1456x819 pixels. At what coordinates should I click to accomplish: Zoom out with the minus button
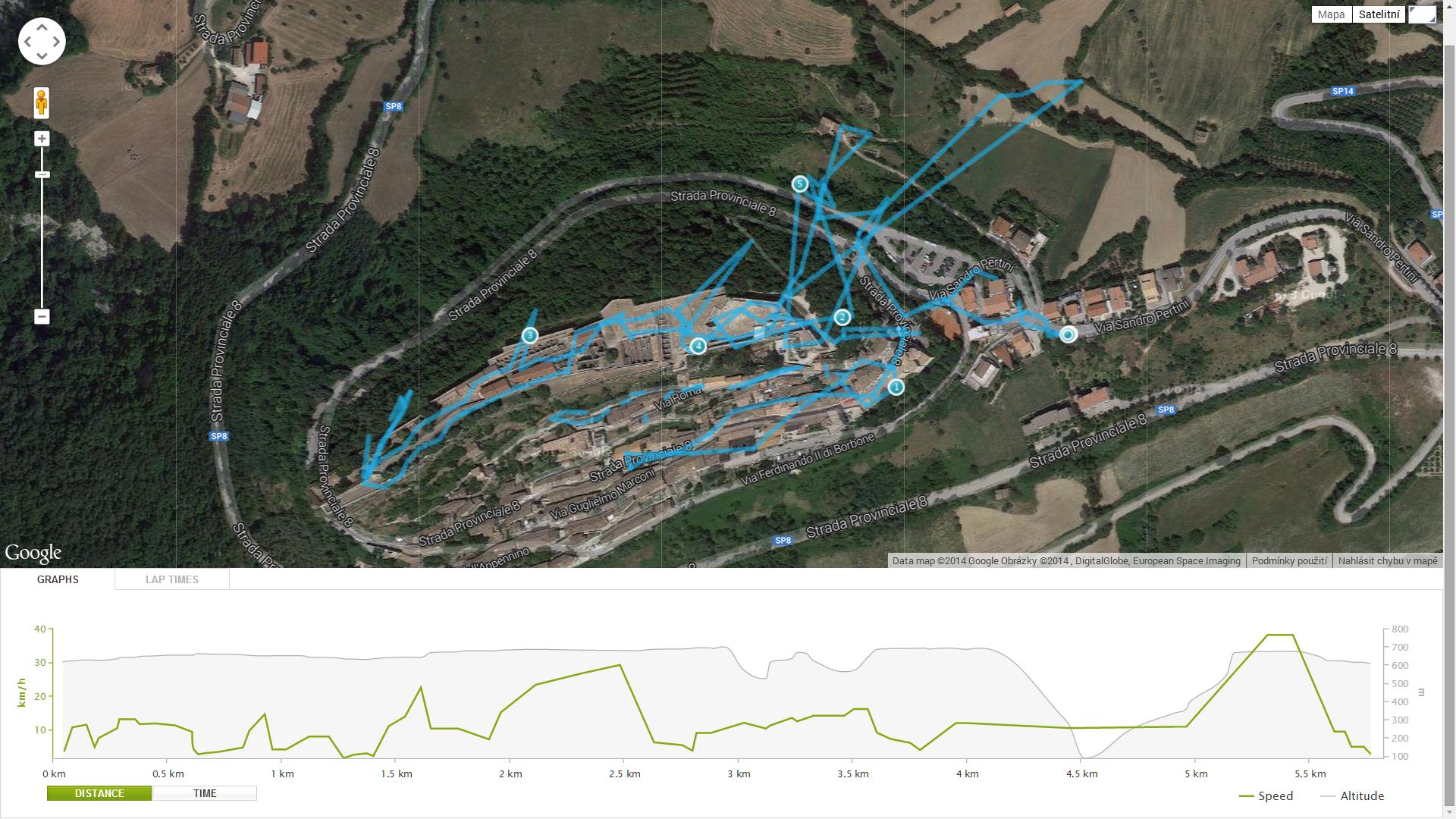[x=42, y=316]
